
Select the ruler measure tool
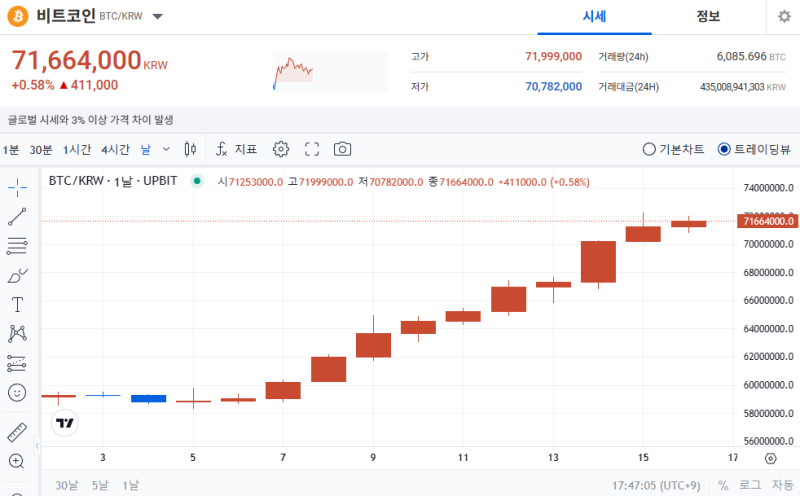point(17,432)
